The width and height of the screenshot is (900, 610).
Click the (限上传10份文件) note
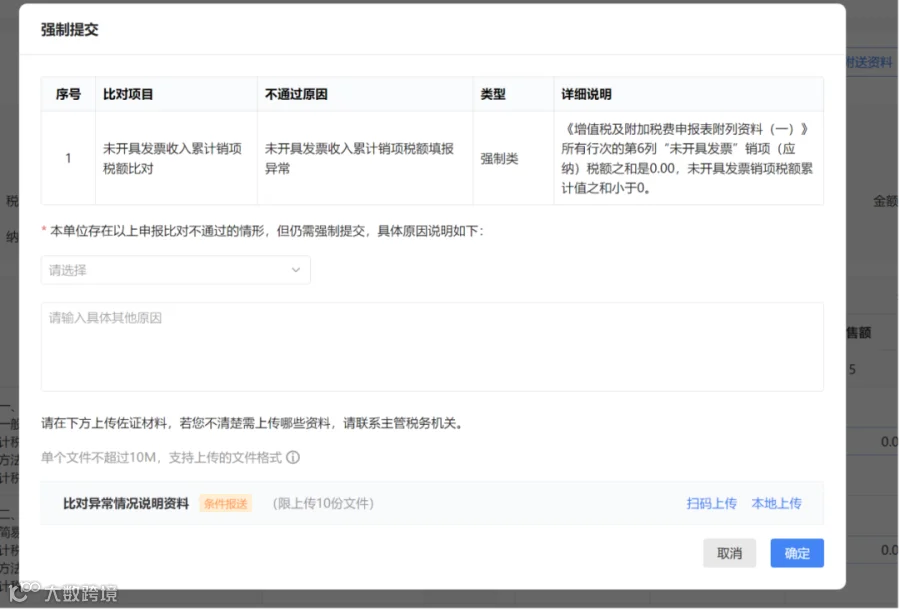click(x=323, y=504)
